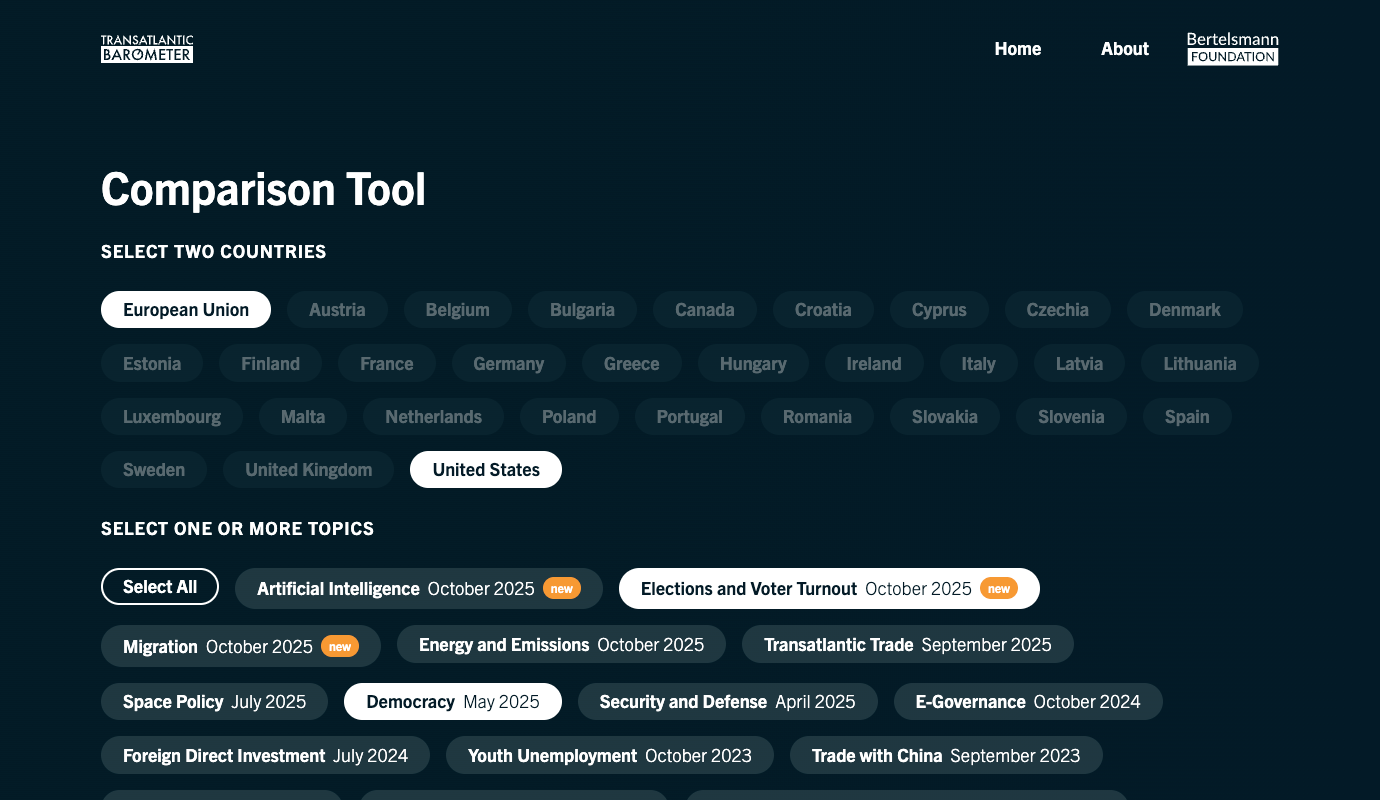1380x800 pixels.
Task: Open the Bertelsmann Foundation logo link
Action: 1232,49
